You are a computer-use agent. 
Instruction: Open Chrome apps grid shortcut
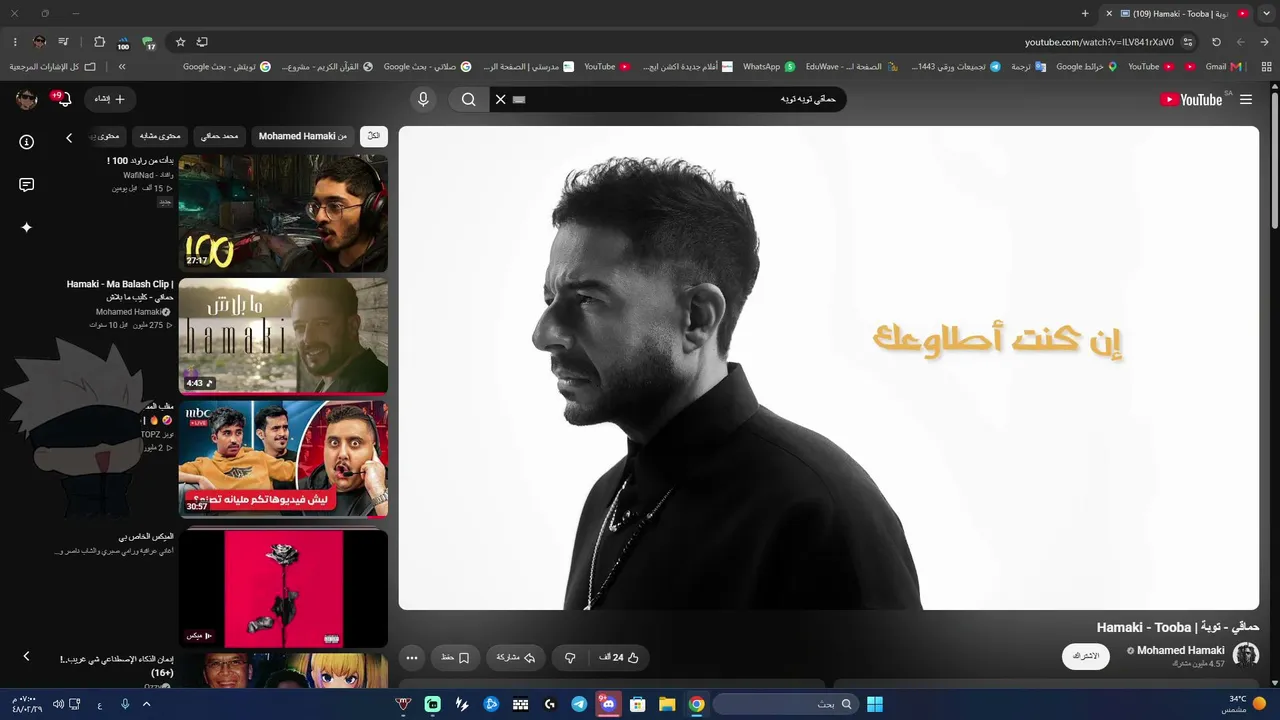(x=1267, y=67)
